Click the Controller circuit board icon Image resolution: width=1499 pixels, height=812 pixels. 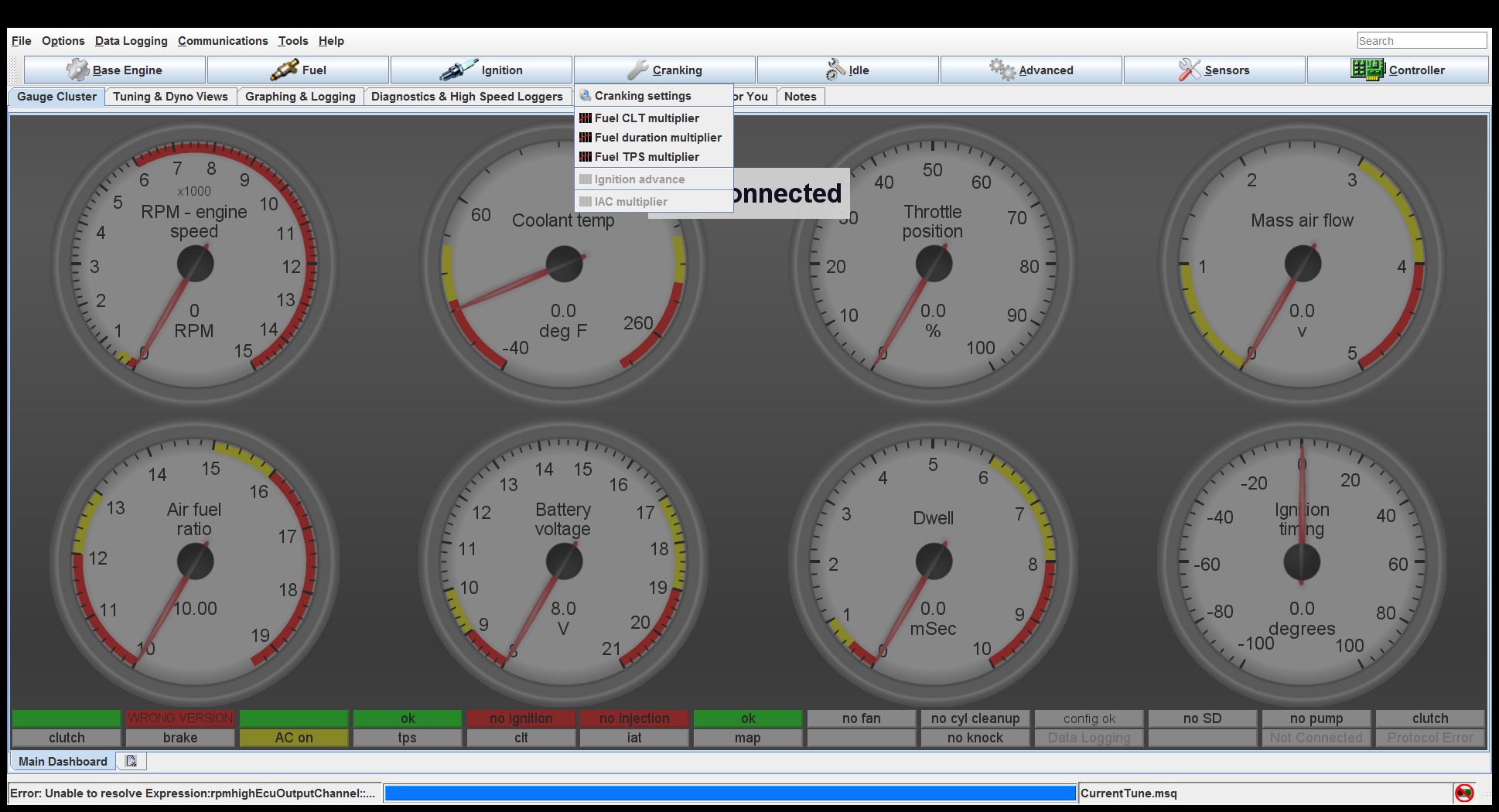click(1368, 70)
